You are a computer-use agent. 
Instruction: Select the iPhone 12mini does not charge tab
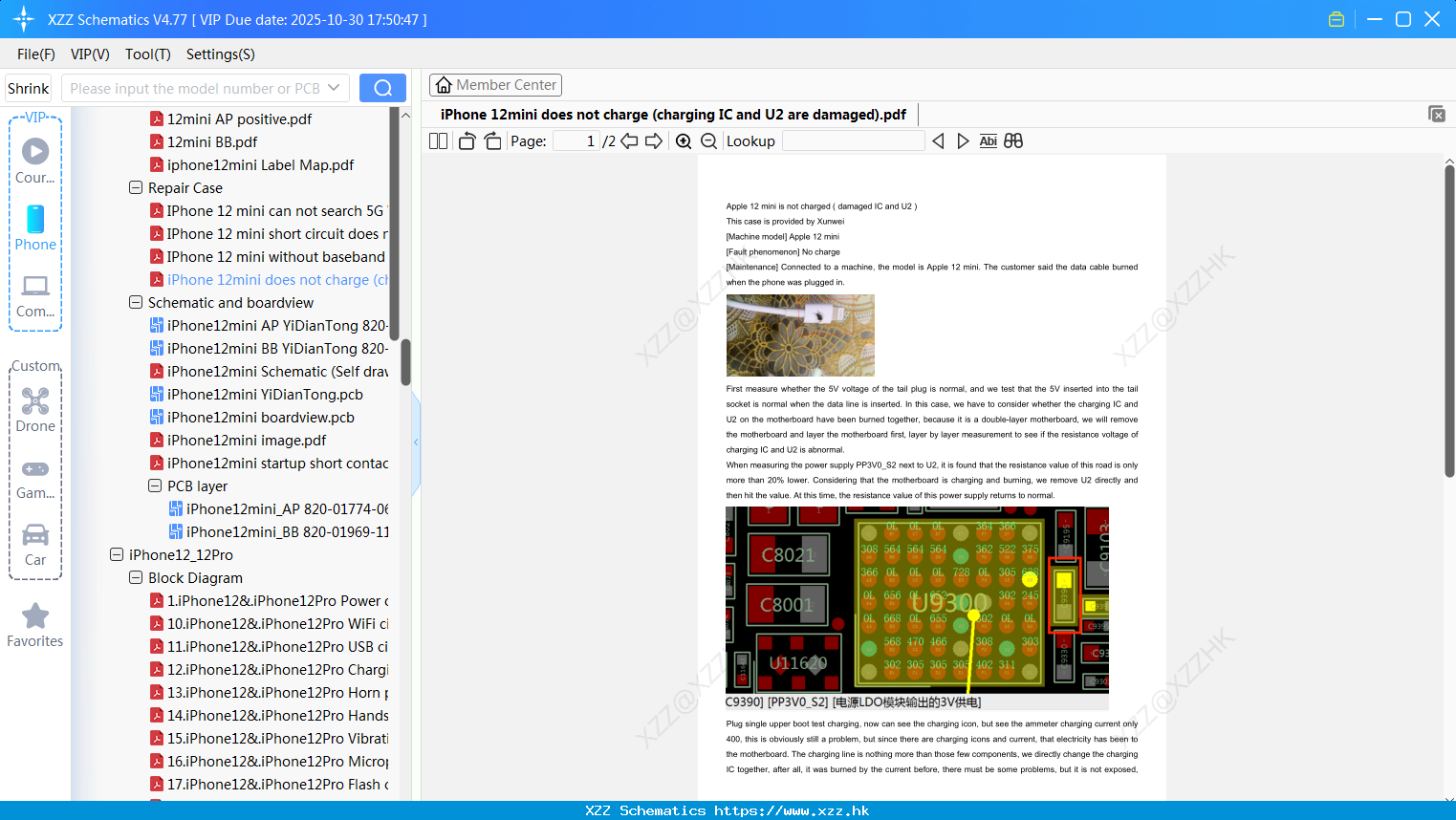(673, 115)
